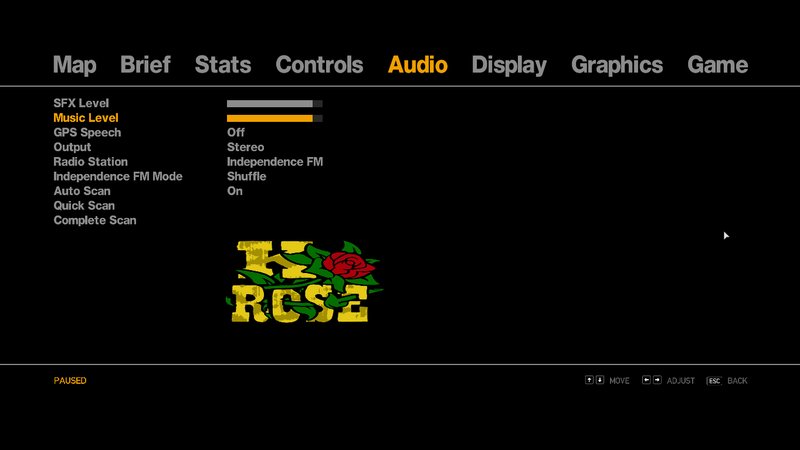Select the Music Level option
The height and width of the screenshot is (450, 800).
click(x=86, y=118)
